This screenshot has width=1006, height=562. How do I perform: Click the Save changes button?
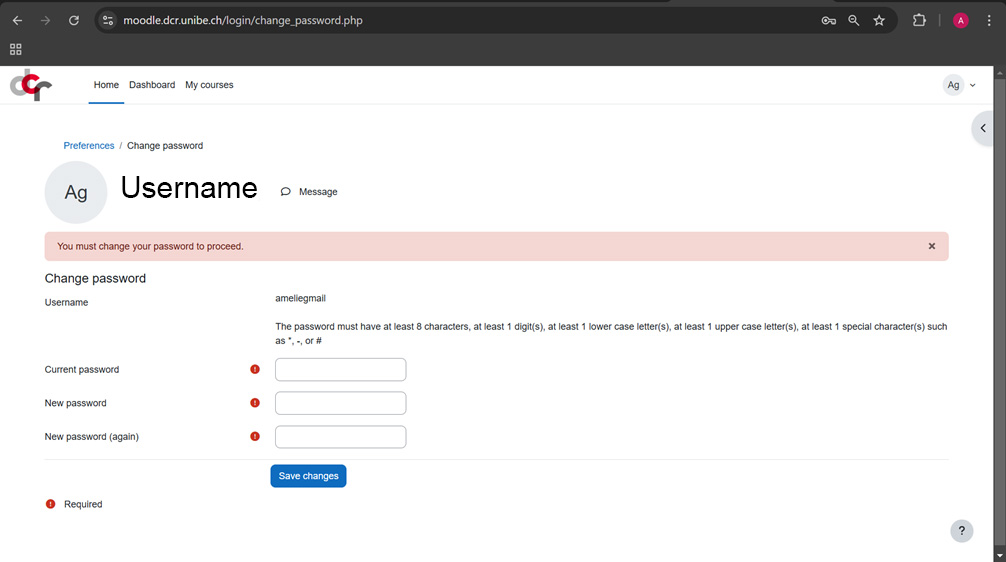308,476
